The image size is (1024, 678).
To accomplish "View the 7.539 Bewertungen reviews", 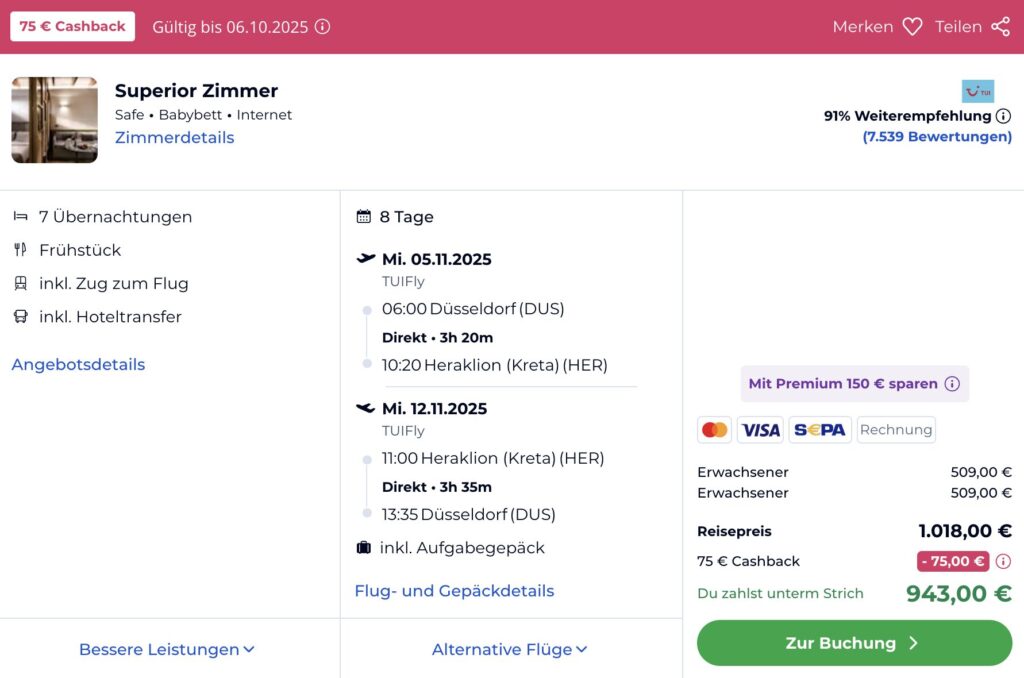I will click(x=937, y=137).
